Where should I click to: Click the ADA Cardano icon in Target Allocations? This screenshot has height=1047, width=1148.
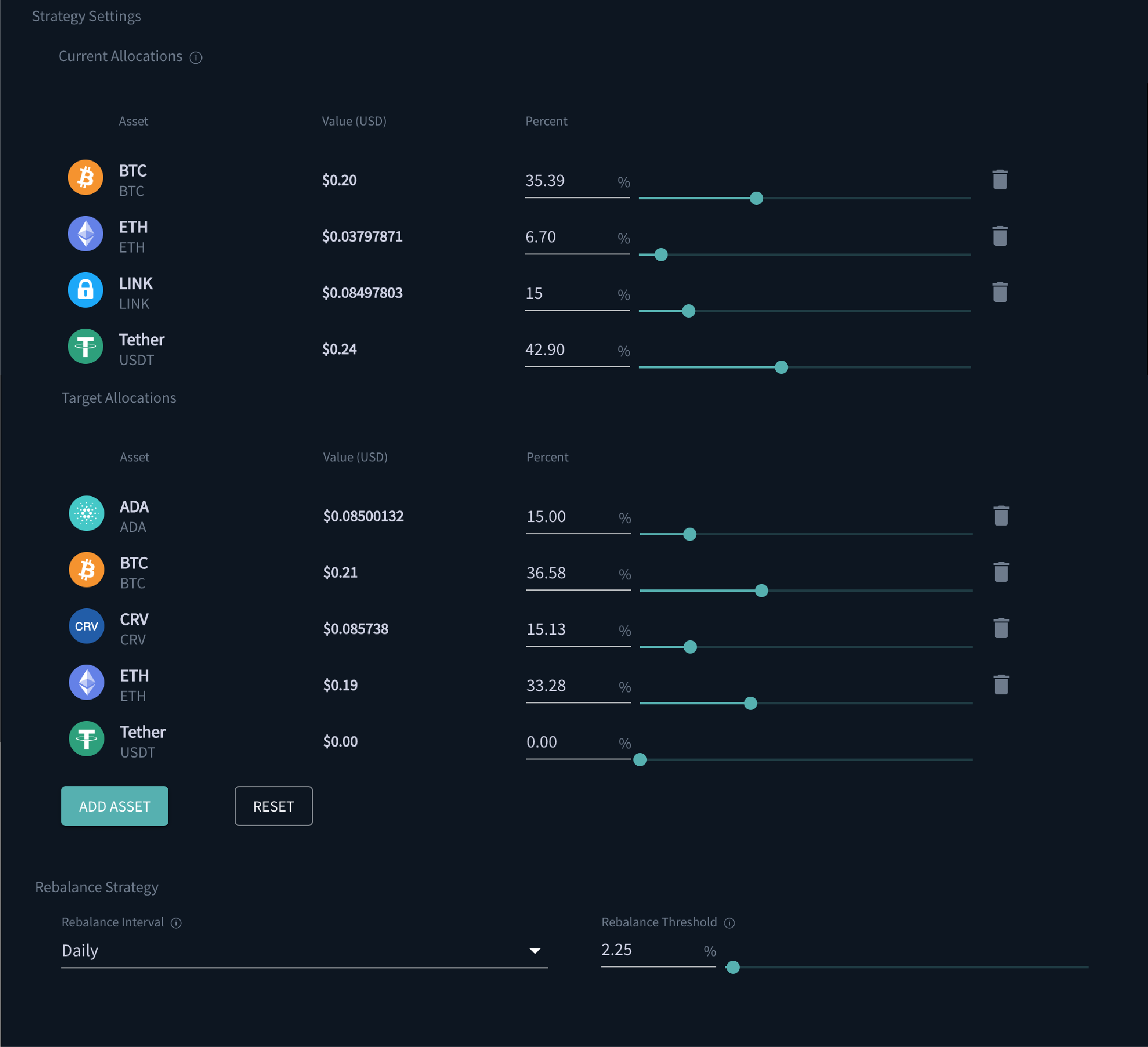(87, 513)
